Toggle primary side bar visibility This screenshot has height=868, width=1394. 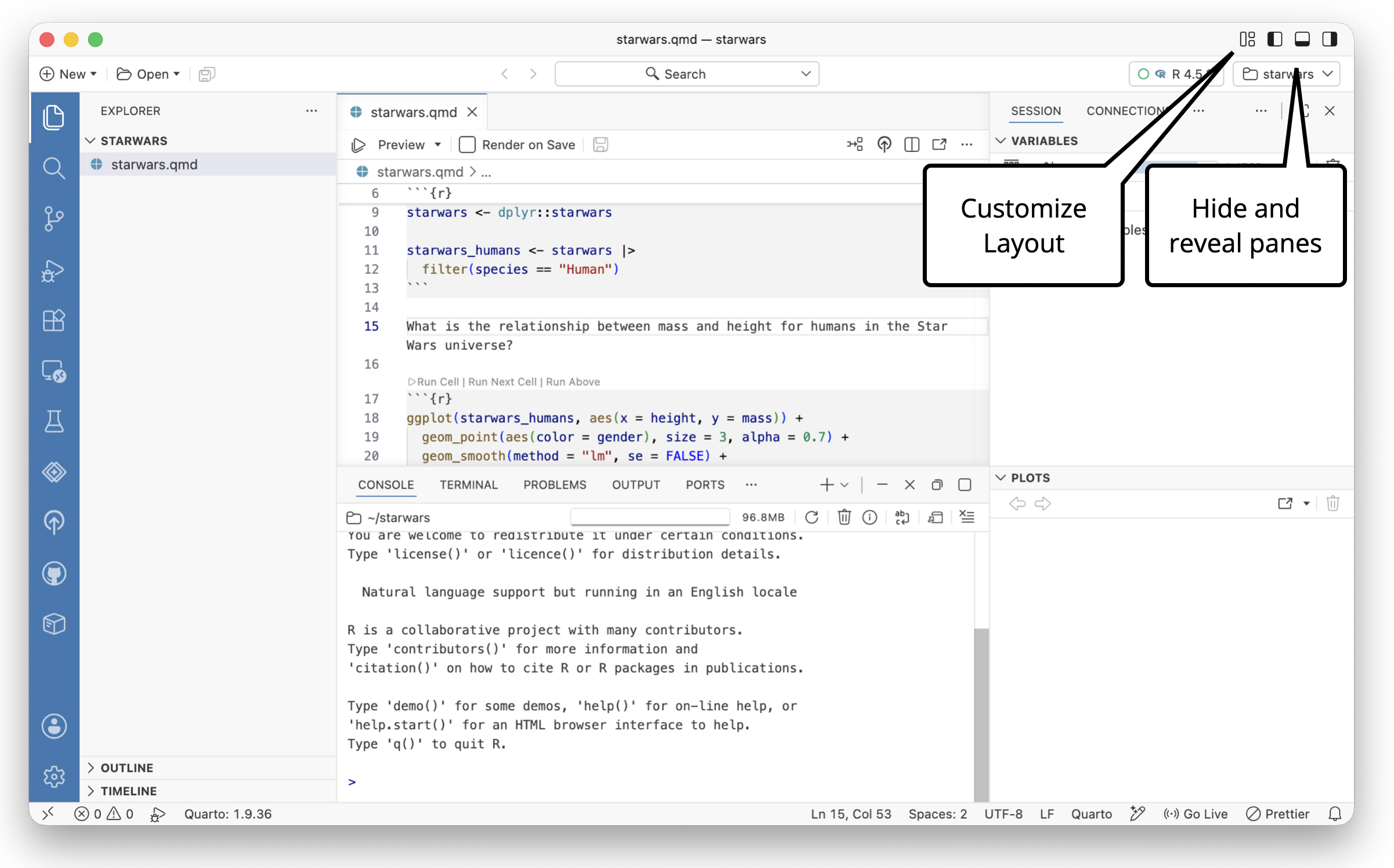(1275, 39)
